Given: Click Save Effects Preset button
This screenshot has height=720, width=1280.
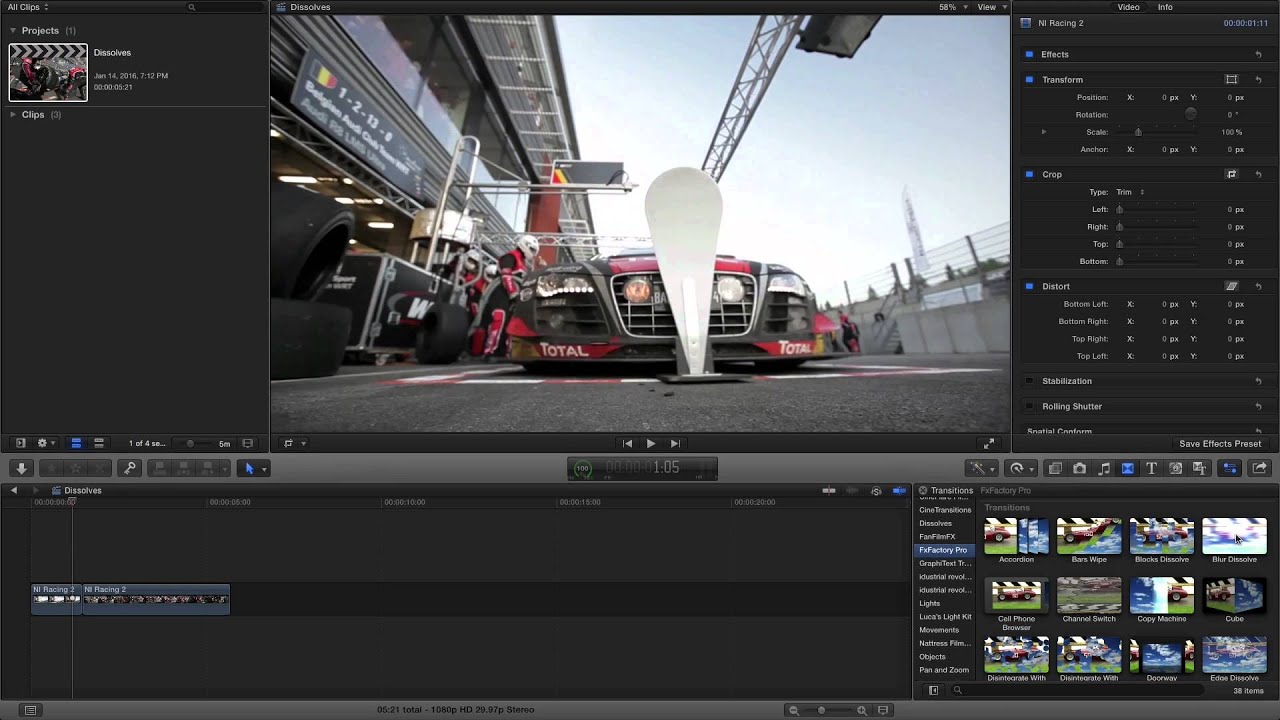Looking at the screenshot, I should 1220,444.
